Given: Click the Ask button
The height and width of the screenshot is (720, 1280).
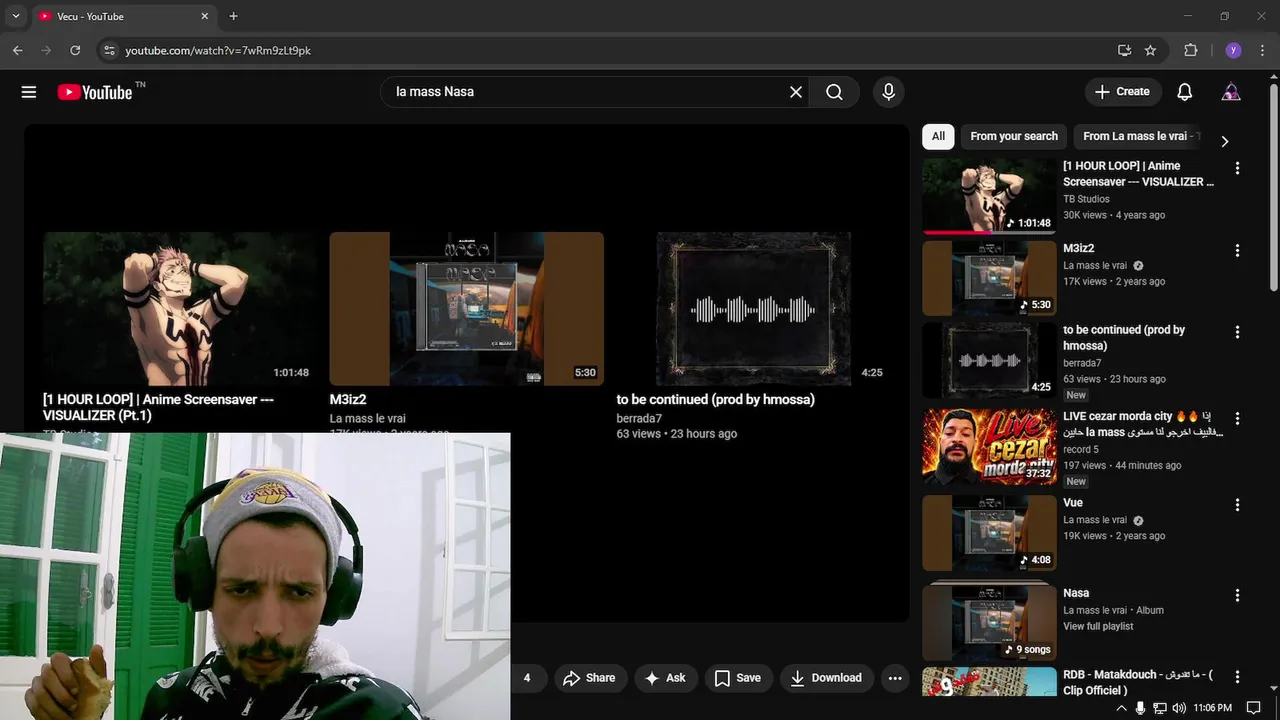Looking at the screenshot, I should (x=665, y=678).
